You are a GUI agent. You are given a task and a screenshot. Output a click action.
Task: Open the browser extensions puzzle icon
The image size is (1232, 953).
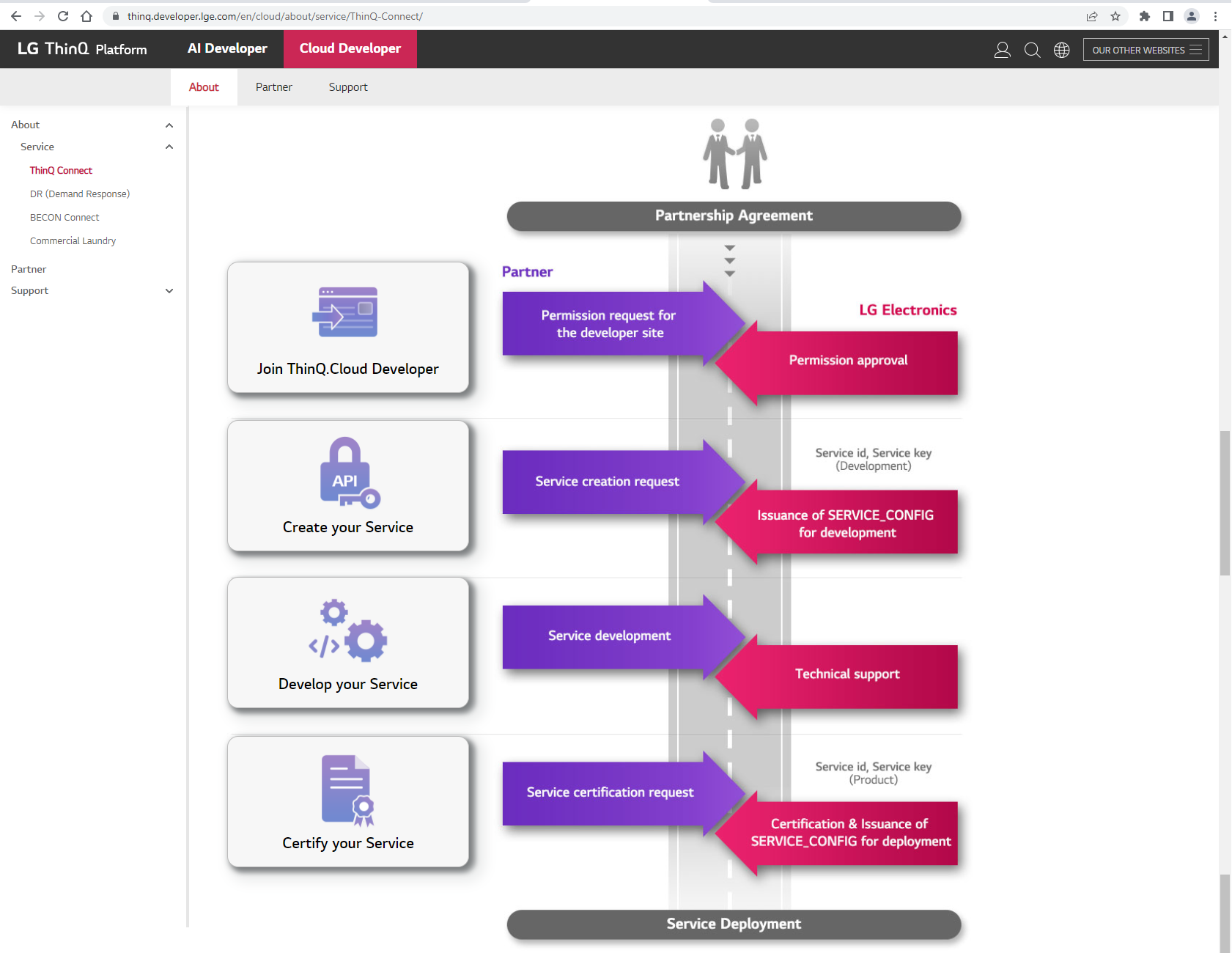tap(1145, 16)
